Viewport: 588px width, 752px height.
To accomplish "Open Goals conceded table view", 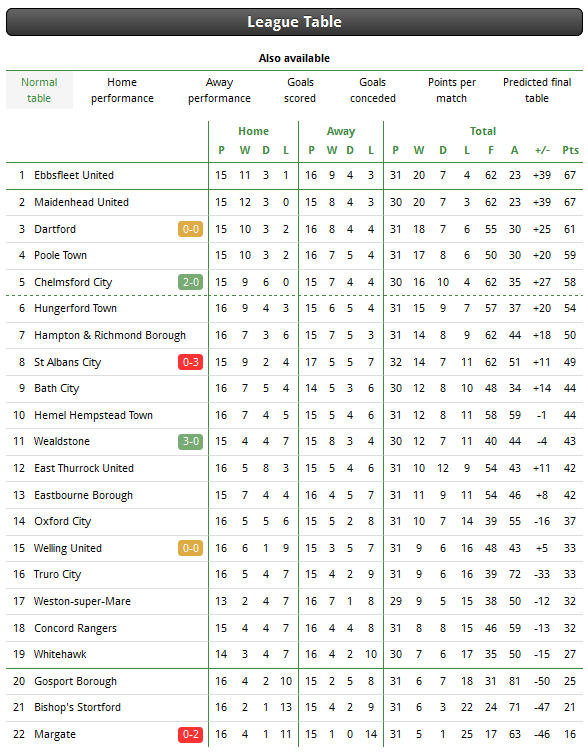I will 373,90.
